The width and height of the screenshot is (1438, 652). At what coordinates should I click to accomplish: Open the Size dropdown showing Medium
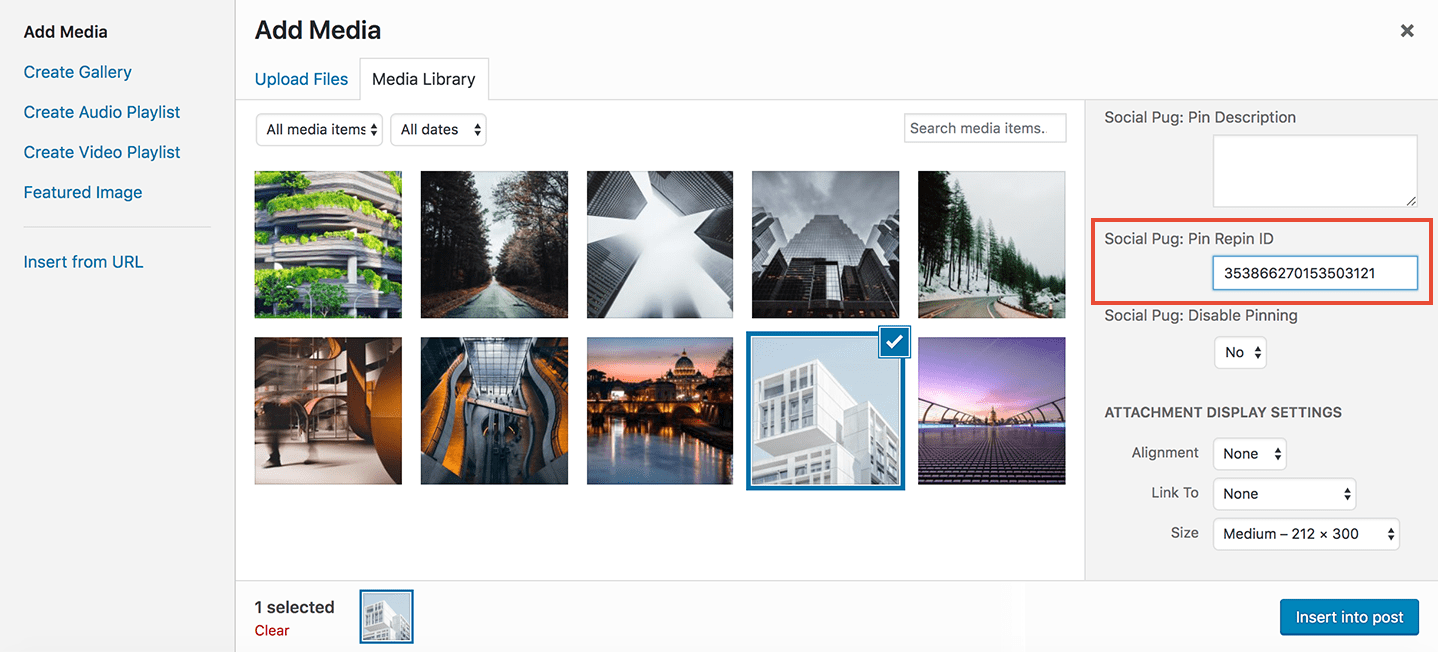coord(1305,533)
